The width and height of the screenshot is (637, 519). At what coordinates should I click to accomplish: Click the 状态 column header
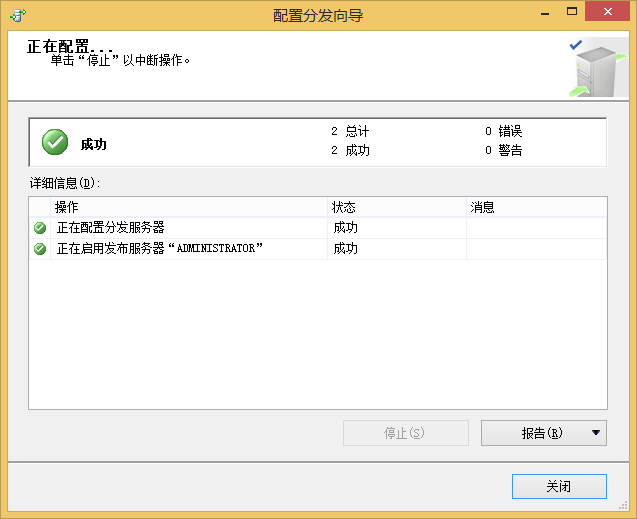[x=396, y=207]
